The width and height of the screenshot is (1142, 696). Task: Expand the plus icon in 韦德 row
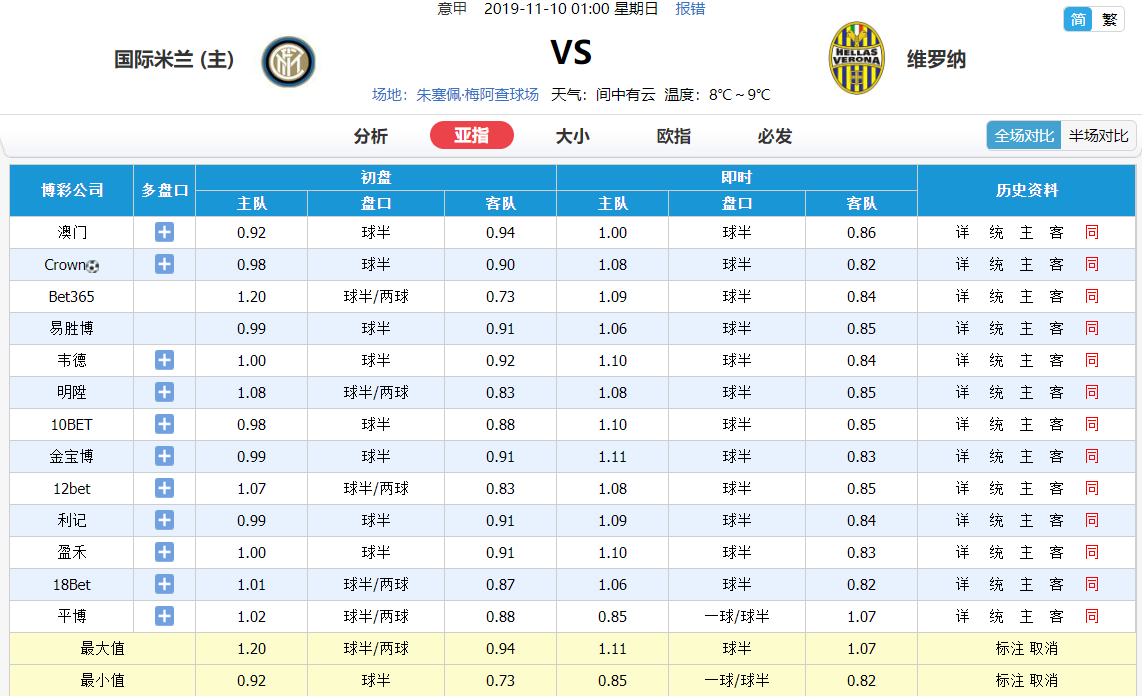point(165,360)
